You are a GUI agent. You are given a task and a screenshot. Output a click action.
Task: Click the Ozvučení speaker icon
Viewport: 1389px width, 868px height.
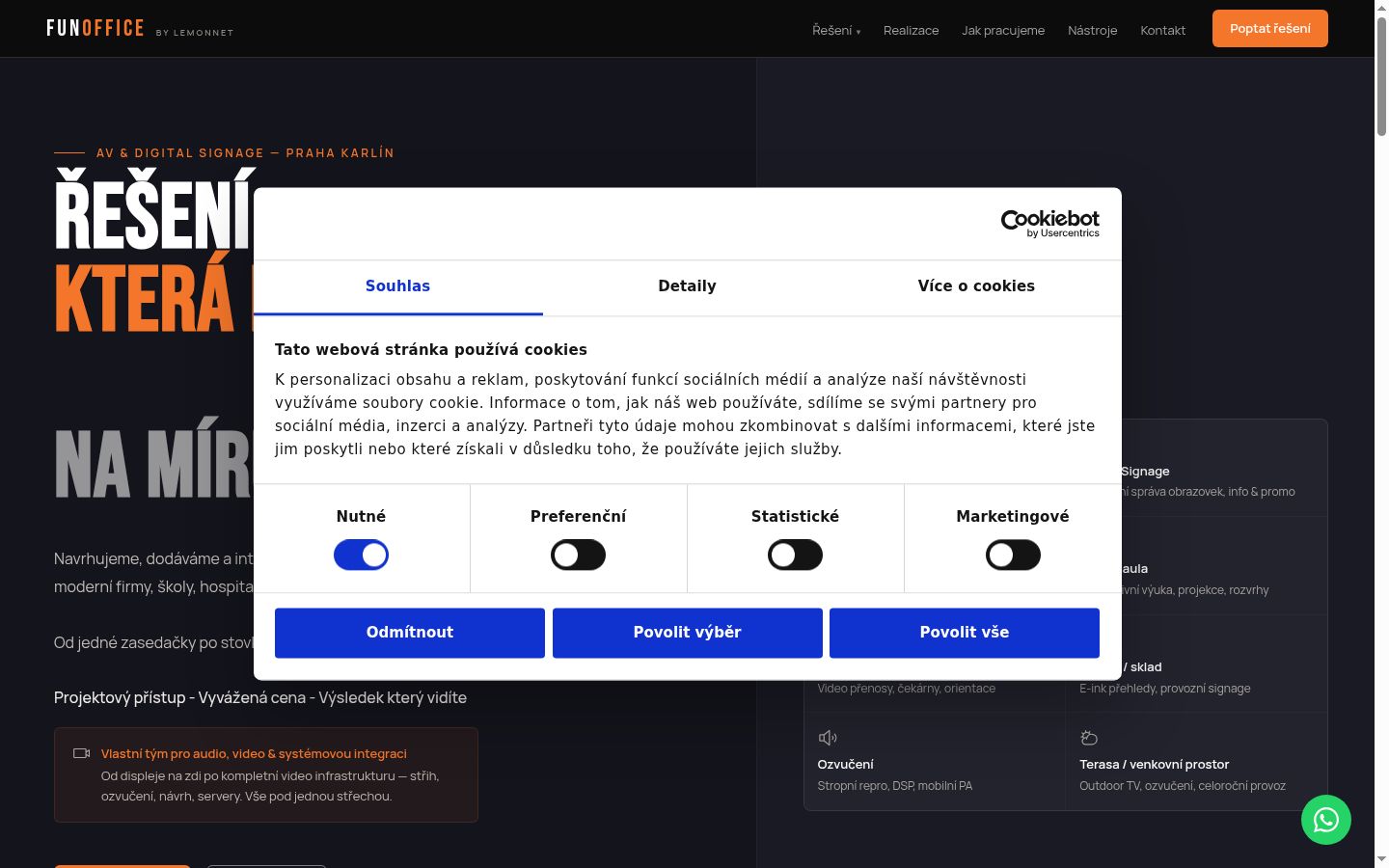(828, 738)
